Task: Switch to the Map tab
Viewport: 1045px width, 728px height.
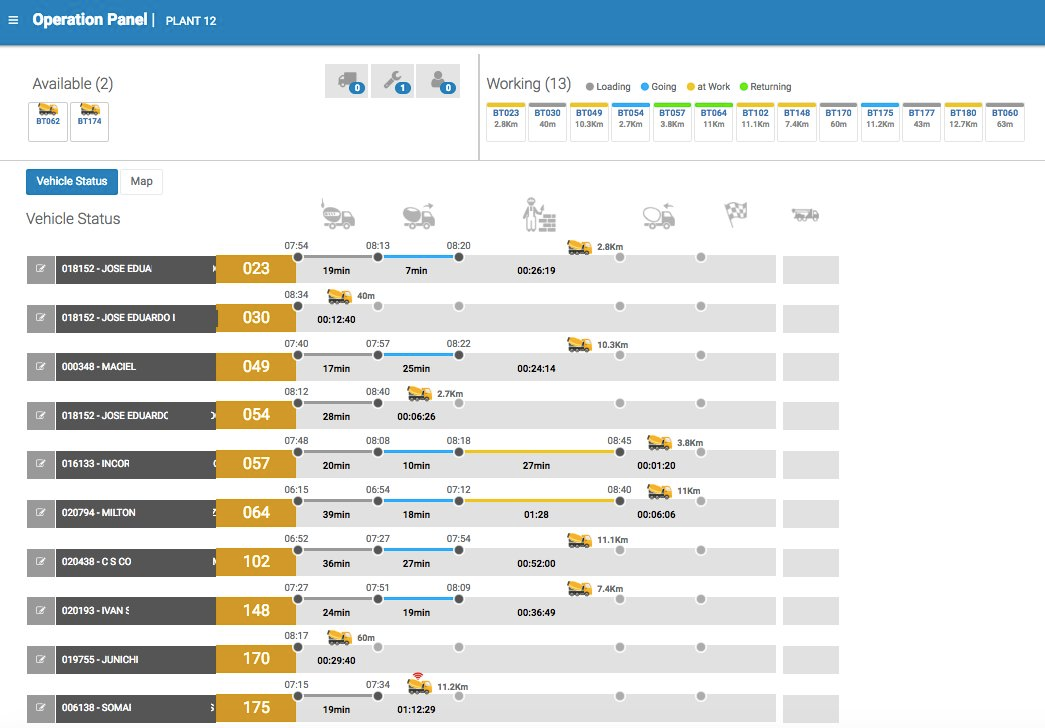Action: click(x=141, y=181)
